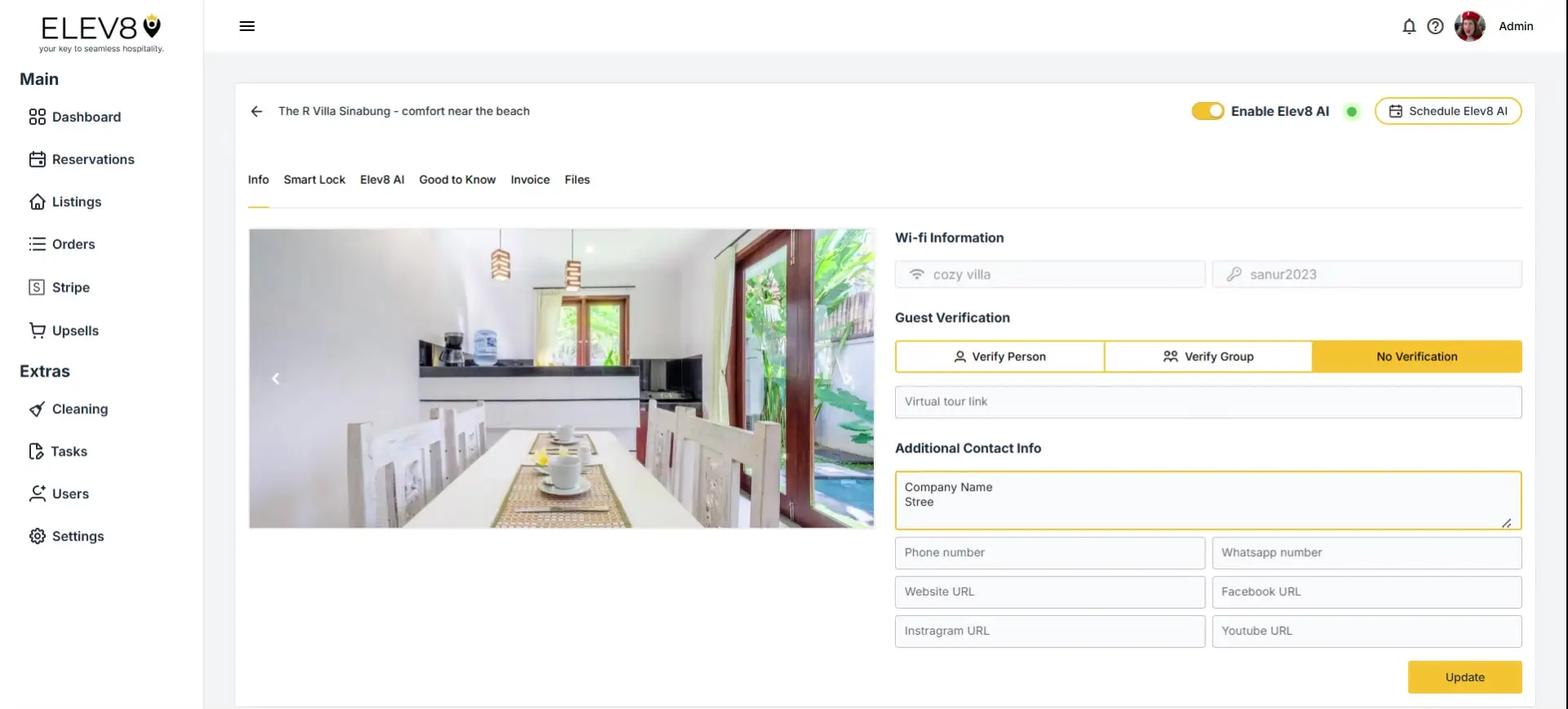
Task: Click the ELEV8 logo
Action: (101, 33)
